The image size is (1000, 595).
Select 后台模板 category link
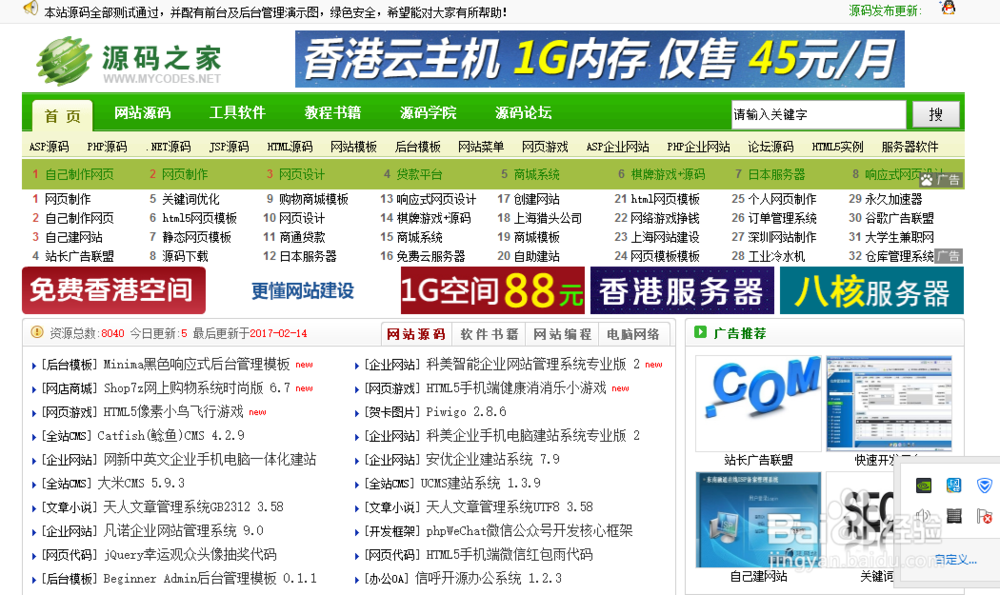tap(418, 147)
